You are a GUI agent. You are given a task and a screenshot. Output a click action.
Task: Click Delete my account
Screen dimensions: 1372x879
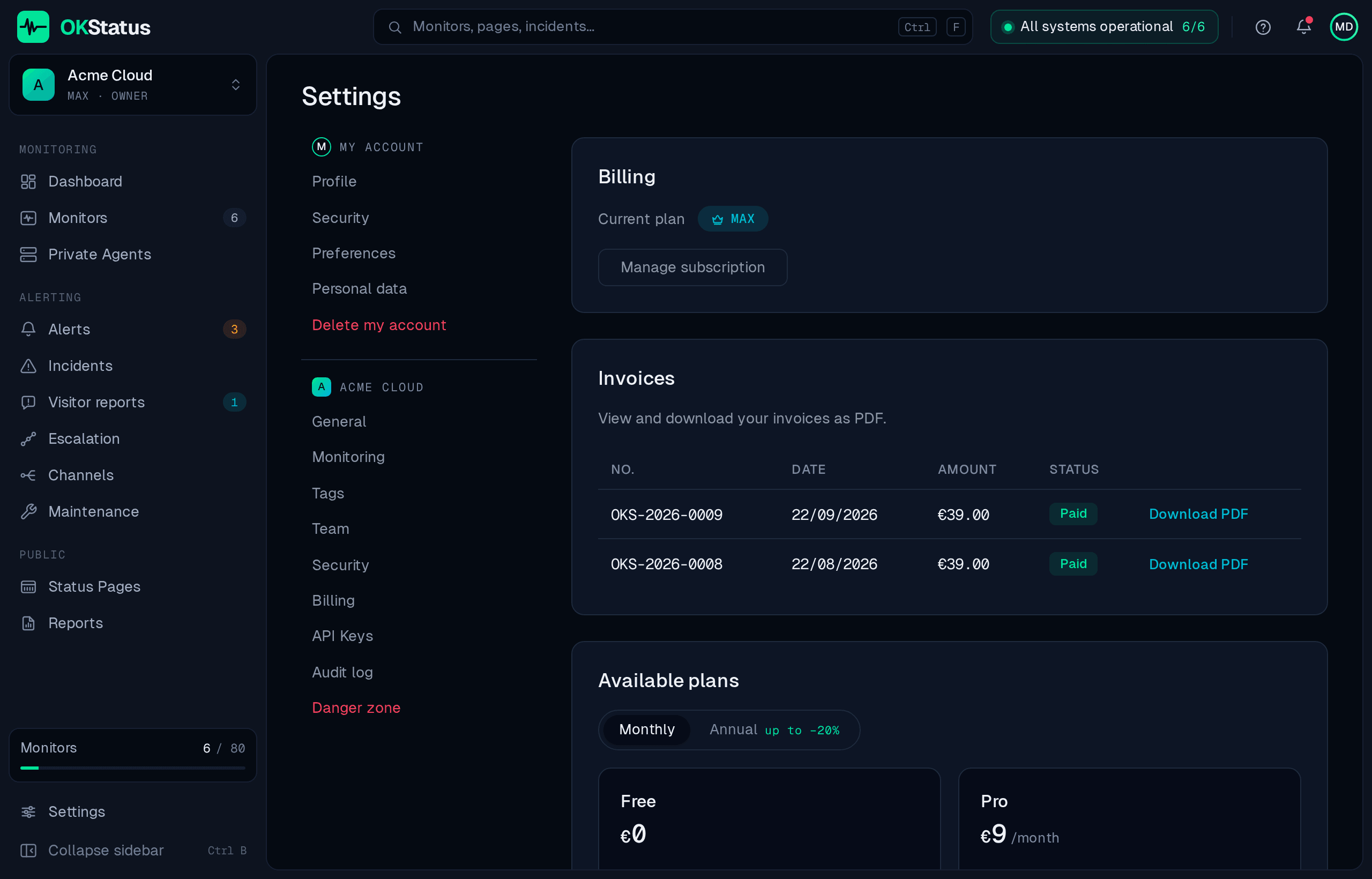pos(379,325)
